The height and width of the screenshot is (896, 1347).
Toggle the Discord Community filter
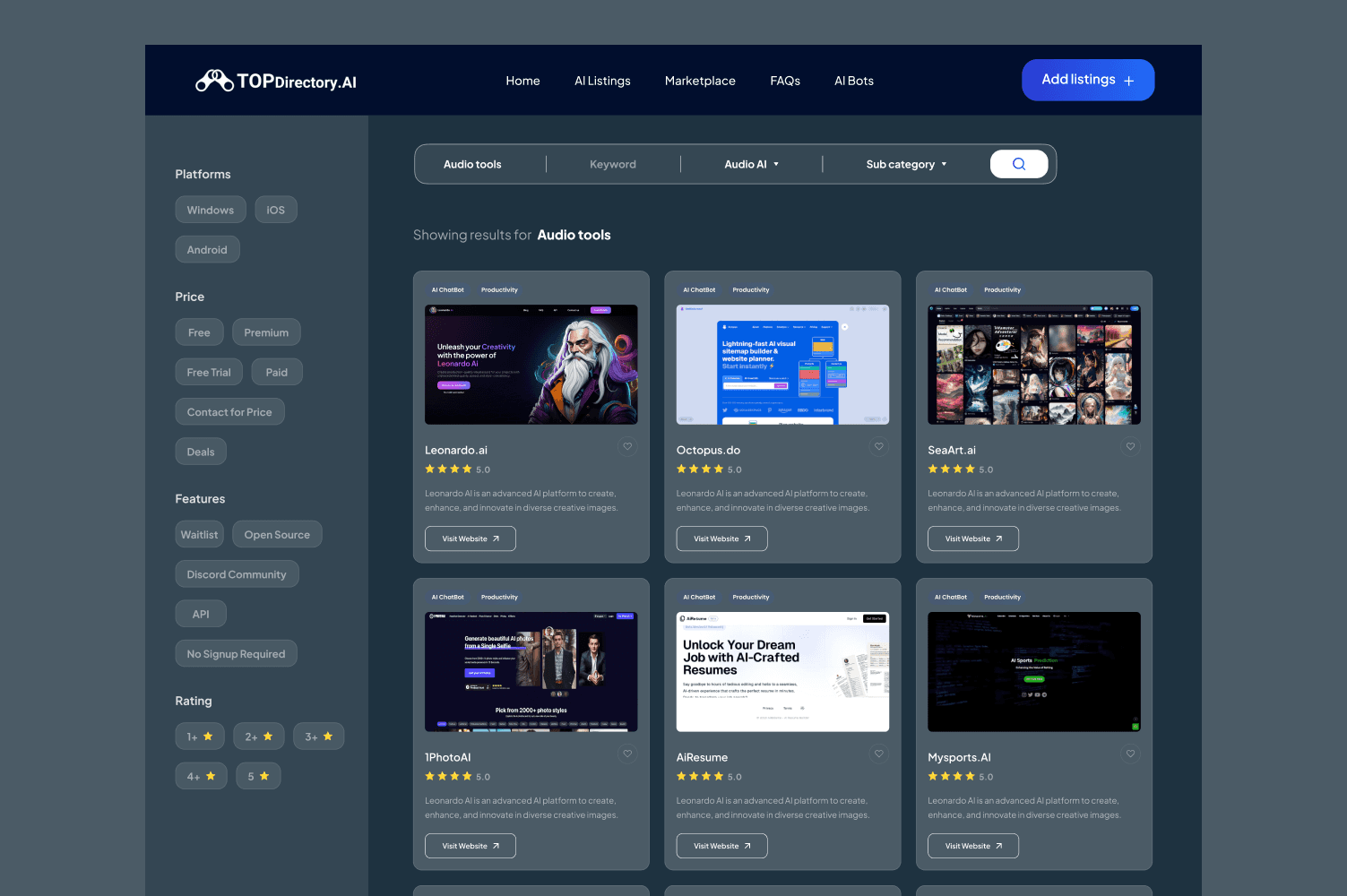tap(237, 574)
